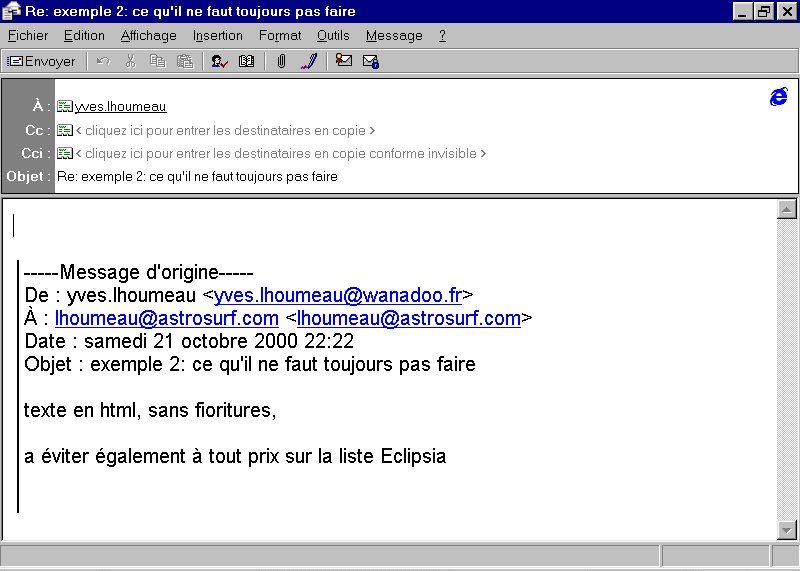The height and width of the screenshot is (571, 800).
Task: Restore the message window size
Action: (x=764, y=11)
